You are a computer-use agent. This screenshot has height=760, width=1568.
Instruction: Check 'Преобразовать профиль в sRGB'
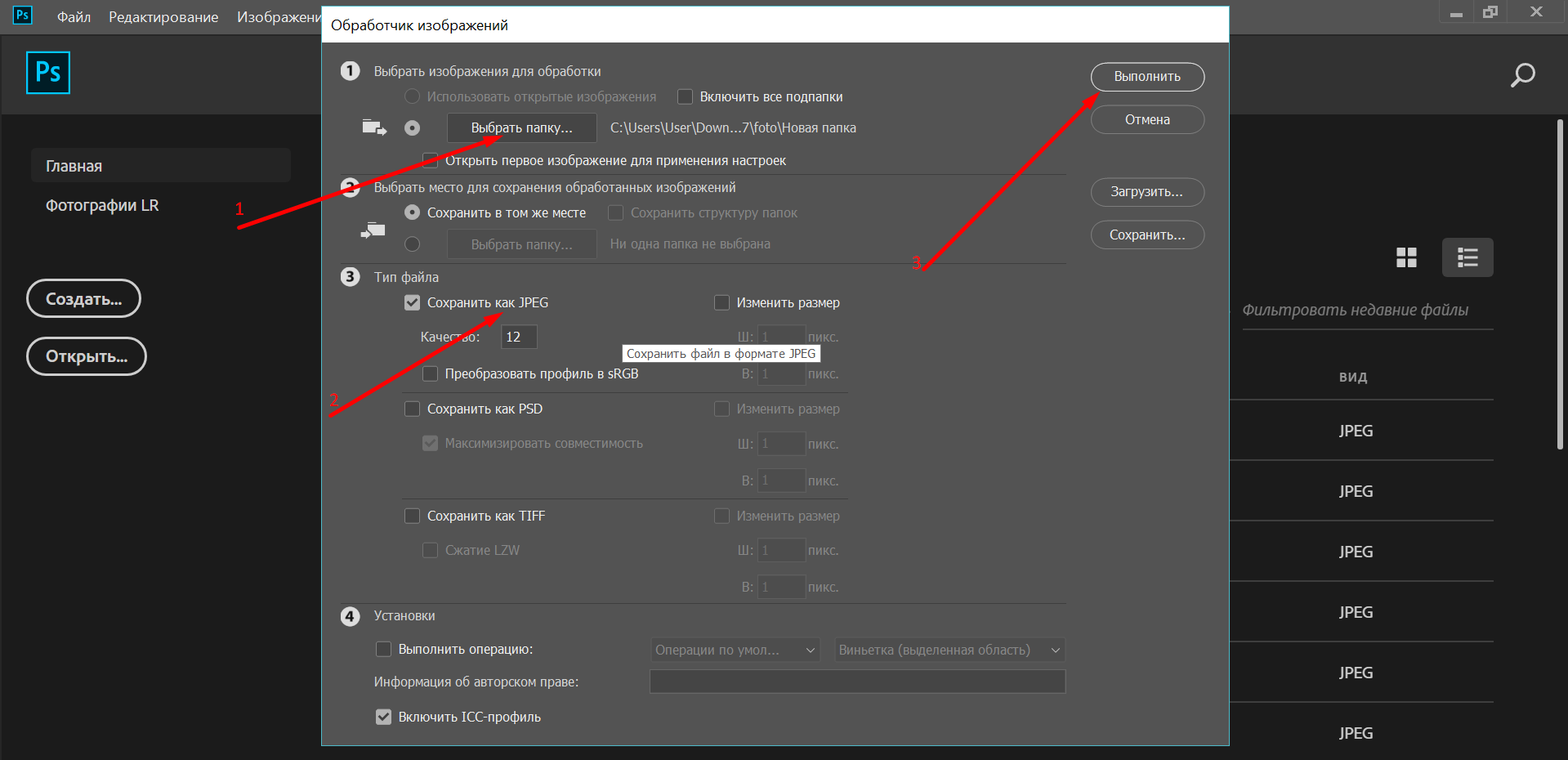point(430,373)
